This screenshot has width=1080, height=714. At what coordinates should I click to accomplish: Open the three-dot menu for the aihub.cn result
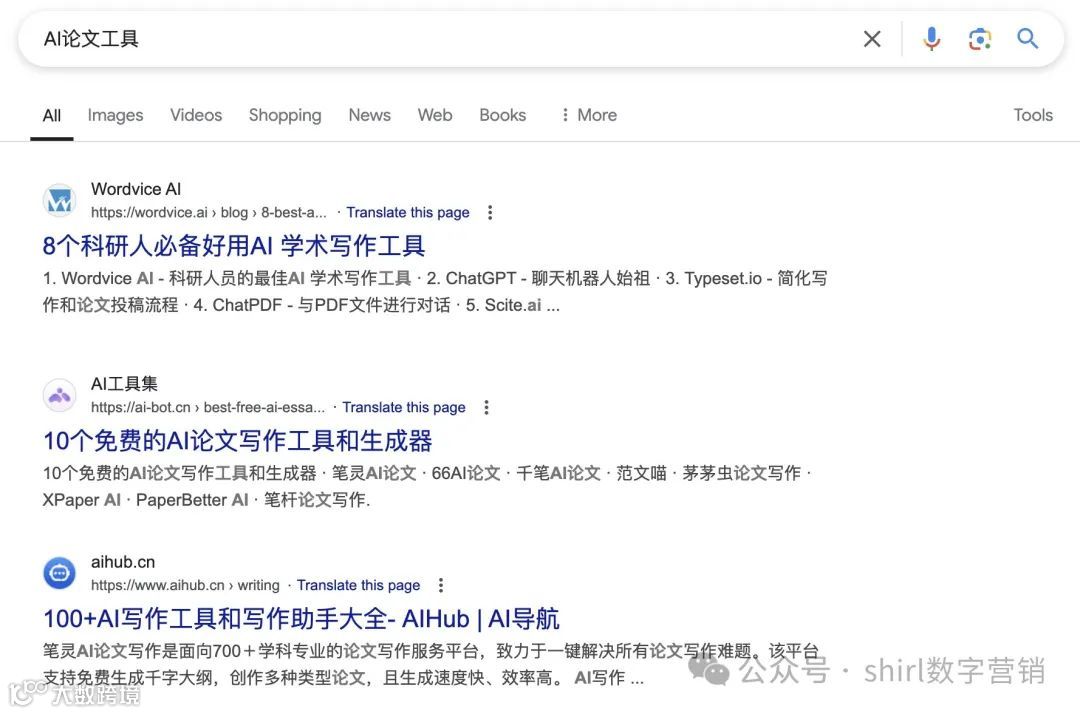tap(441, 585)
